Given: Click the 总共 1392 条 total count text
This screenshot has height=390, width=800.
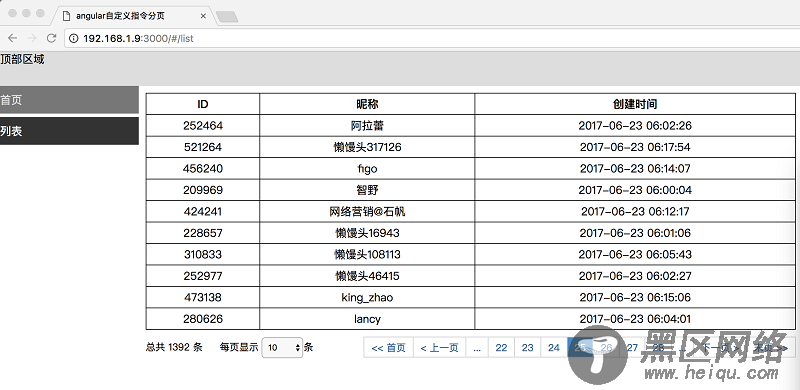Looking at the screenshot, I should pos(174,348).
